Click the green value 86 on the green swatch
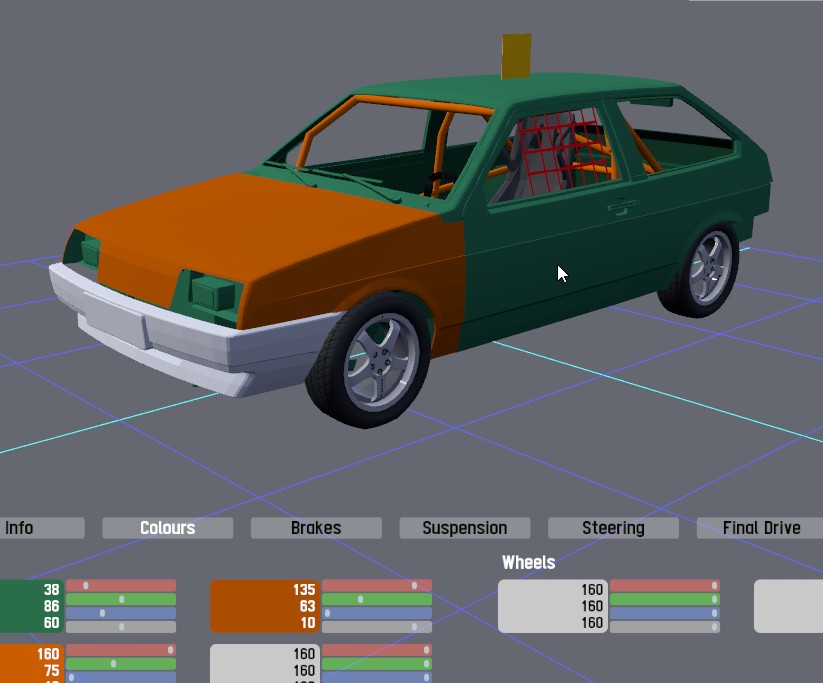The height and width of the screenshot is (683, 823). pyautogui.click(x=51, y=606)
